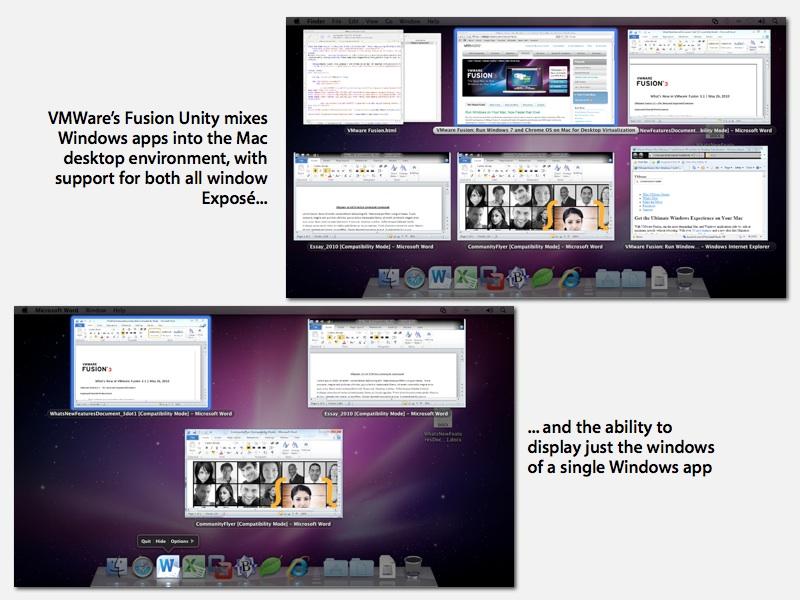Open Microsoft Excel in the lower dock
The image size is (800, 600).
pos(193,567)
